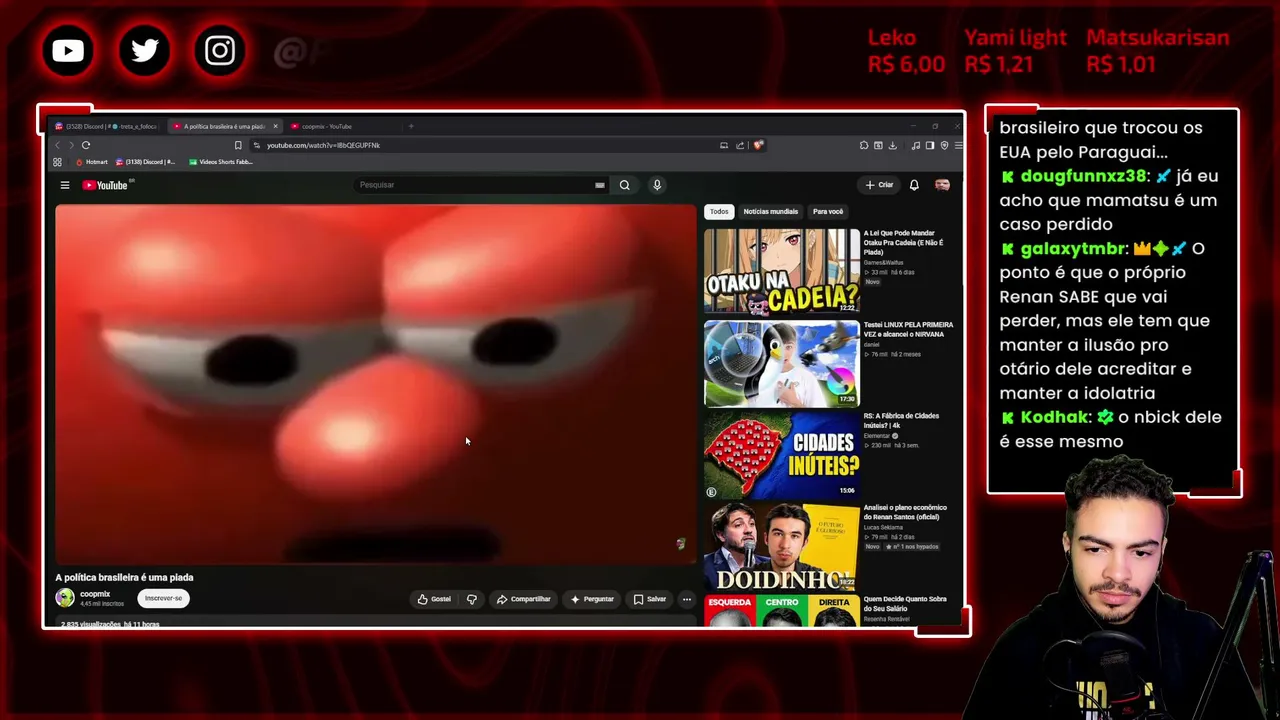Click the username 'galaxytmbr' in chat

[1074, 249]
